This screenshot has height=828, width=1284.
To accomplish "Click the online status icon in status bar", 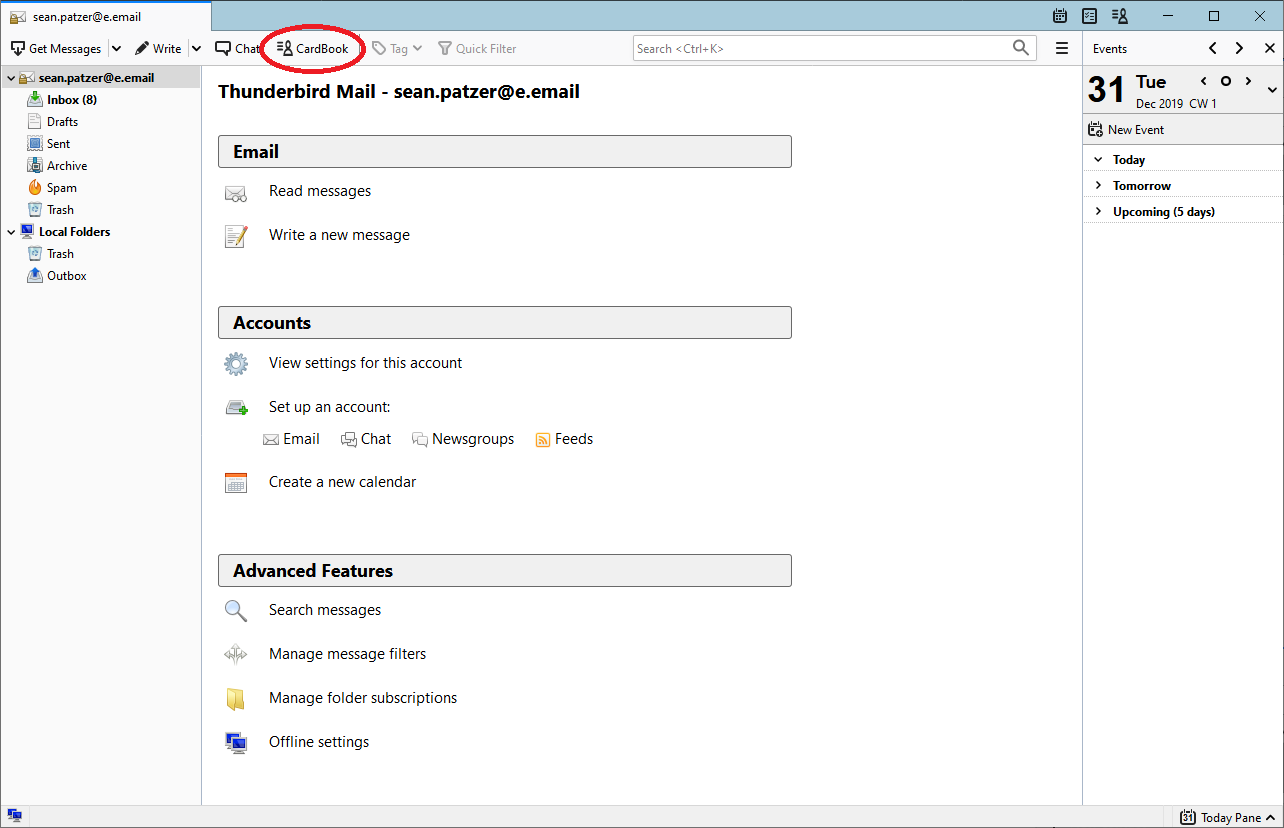I will (14, 817).
